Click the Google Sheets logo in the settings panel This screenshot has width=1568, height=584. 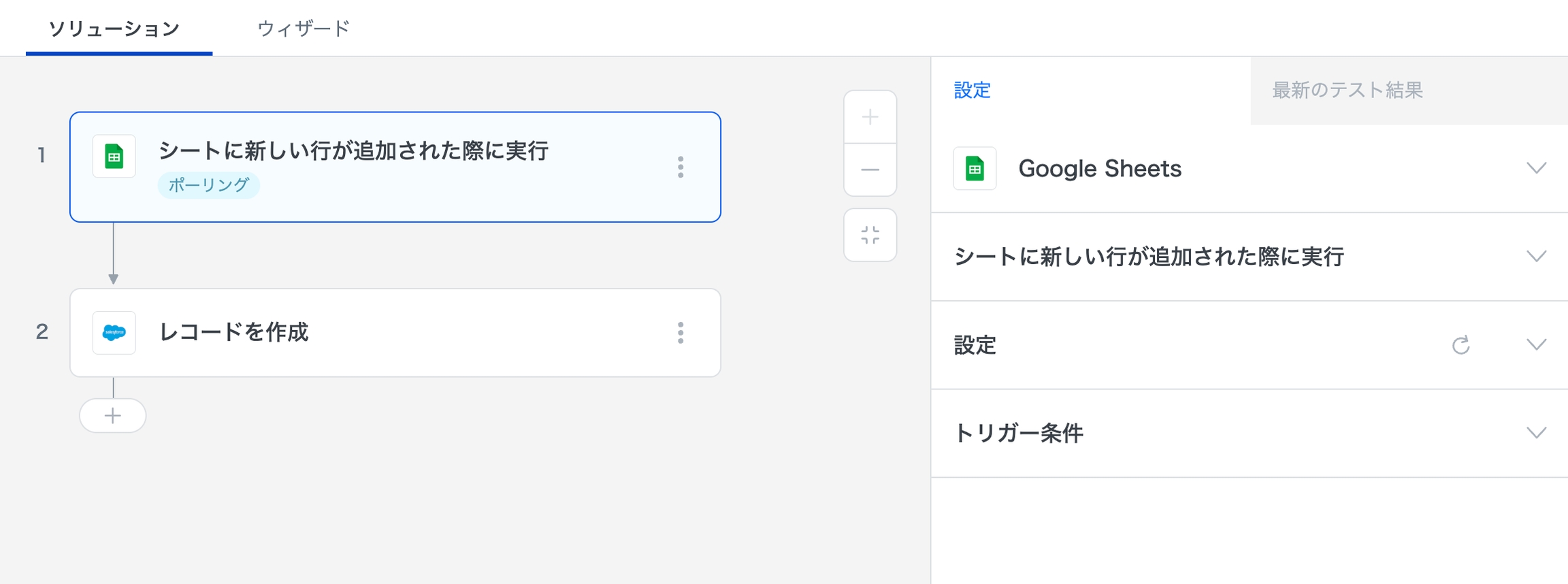(975, 168)
